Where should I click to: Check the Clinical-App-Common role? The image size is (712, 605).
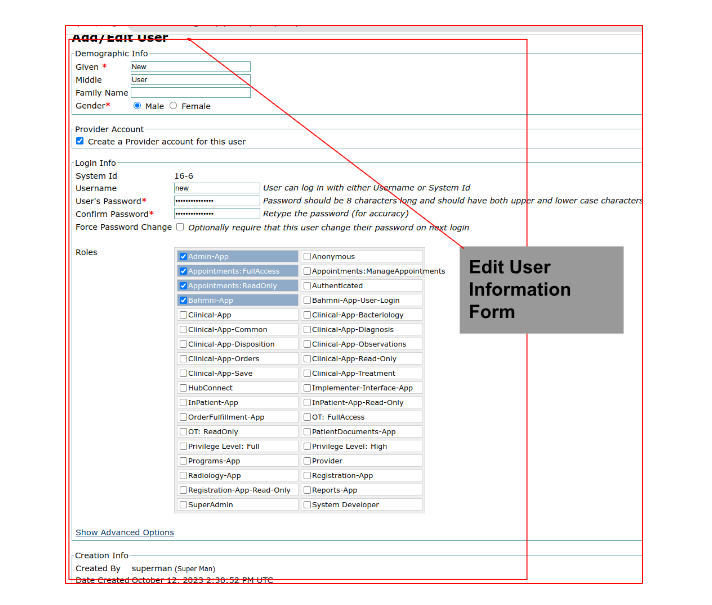tap(183, 329)
